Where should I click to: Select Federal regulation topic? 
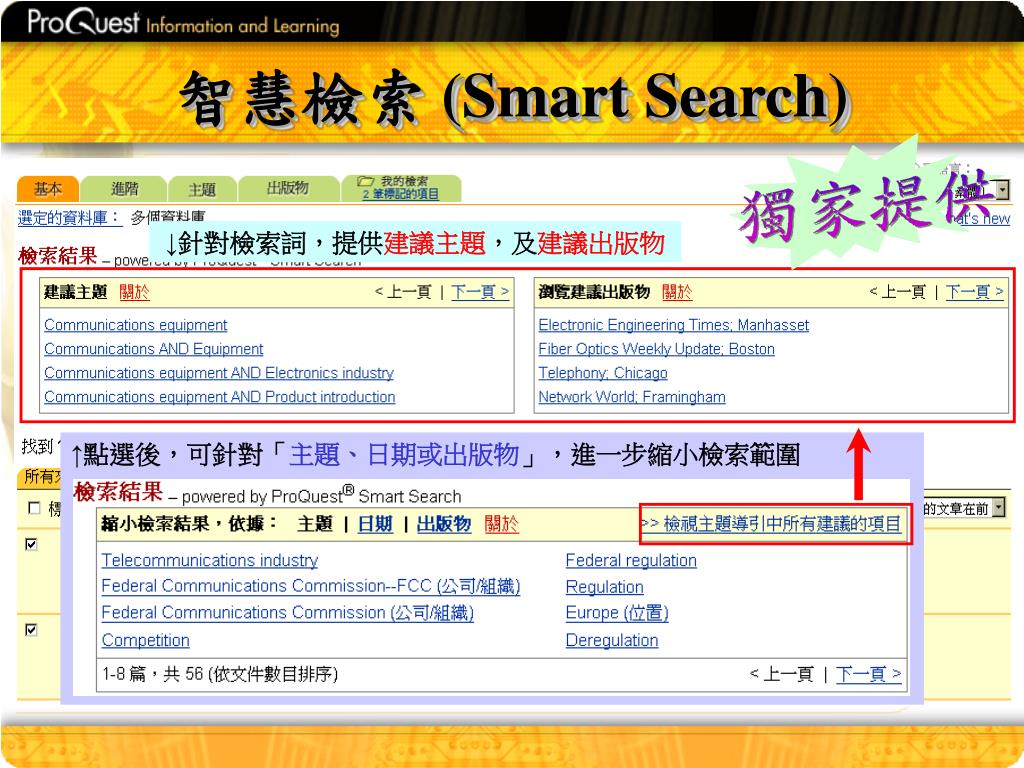tap(631, 560)
